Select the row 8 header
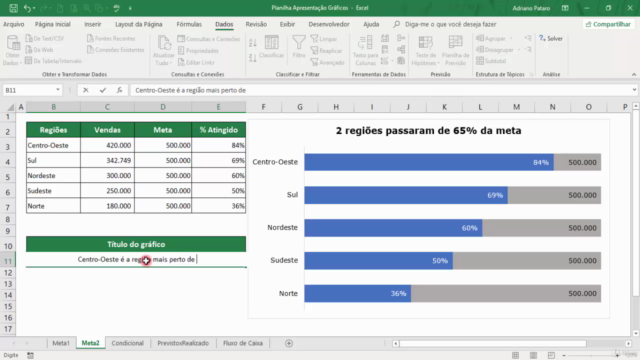 pyautogui.click(x=7, y=219)
